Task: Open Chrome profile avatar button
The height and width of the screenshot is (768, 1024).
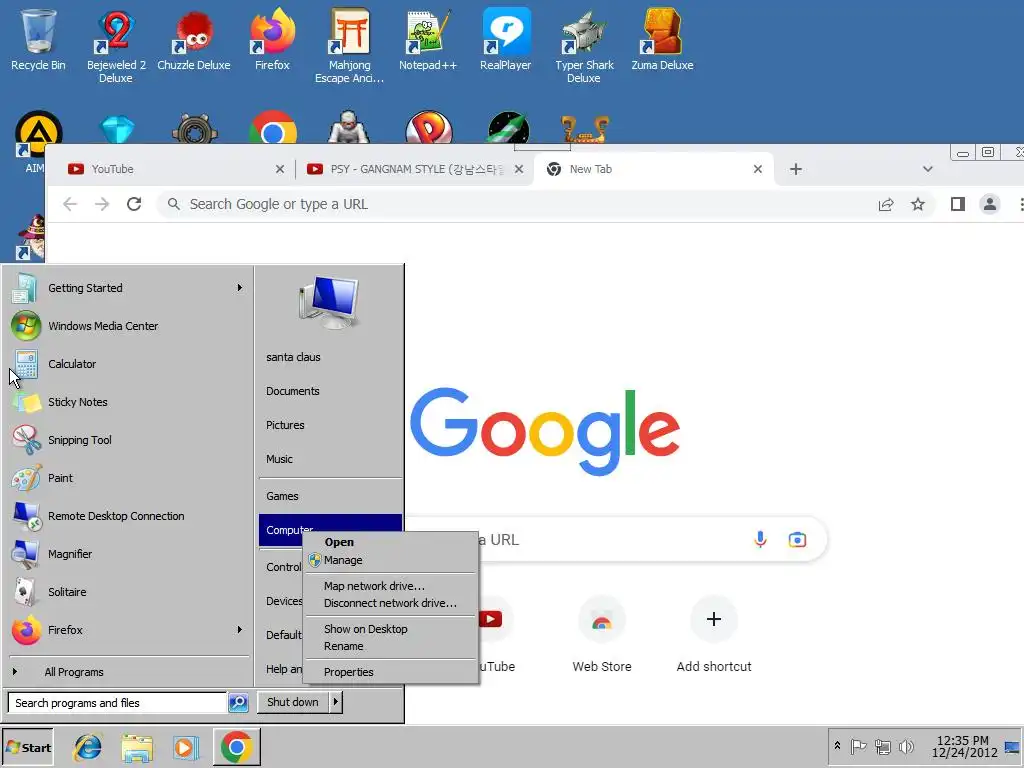Action: tap(989, 204)
